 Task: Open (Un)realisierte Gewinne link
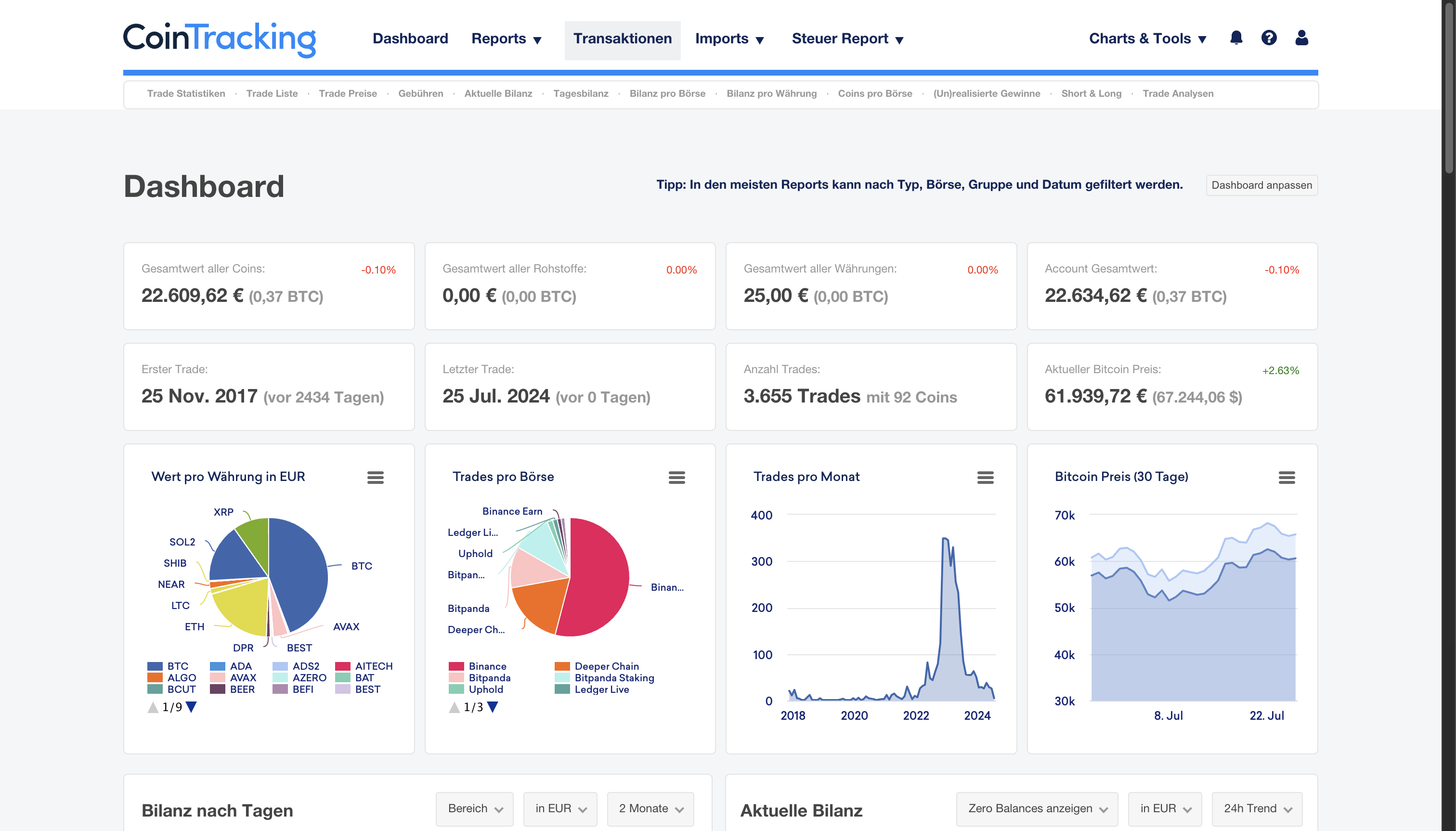(x=986, y=93)
